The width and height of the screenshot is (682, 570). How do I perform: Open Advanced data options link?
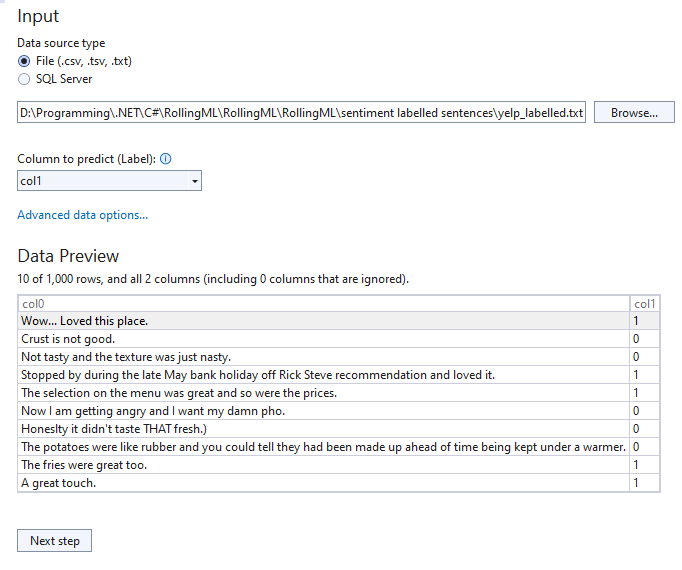coord(83,215)
